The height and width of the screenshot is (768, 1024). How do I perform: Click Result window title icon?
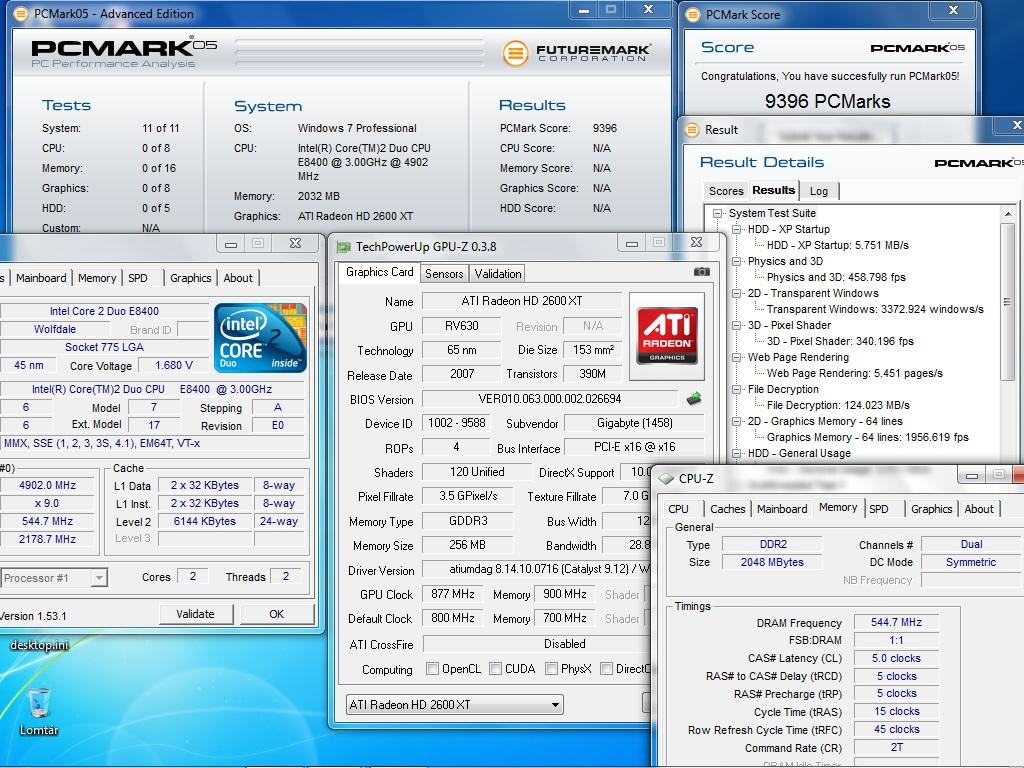tap(692, 130)
